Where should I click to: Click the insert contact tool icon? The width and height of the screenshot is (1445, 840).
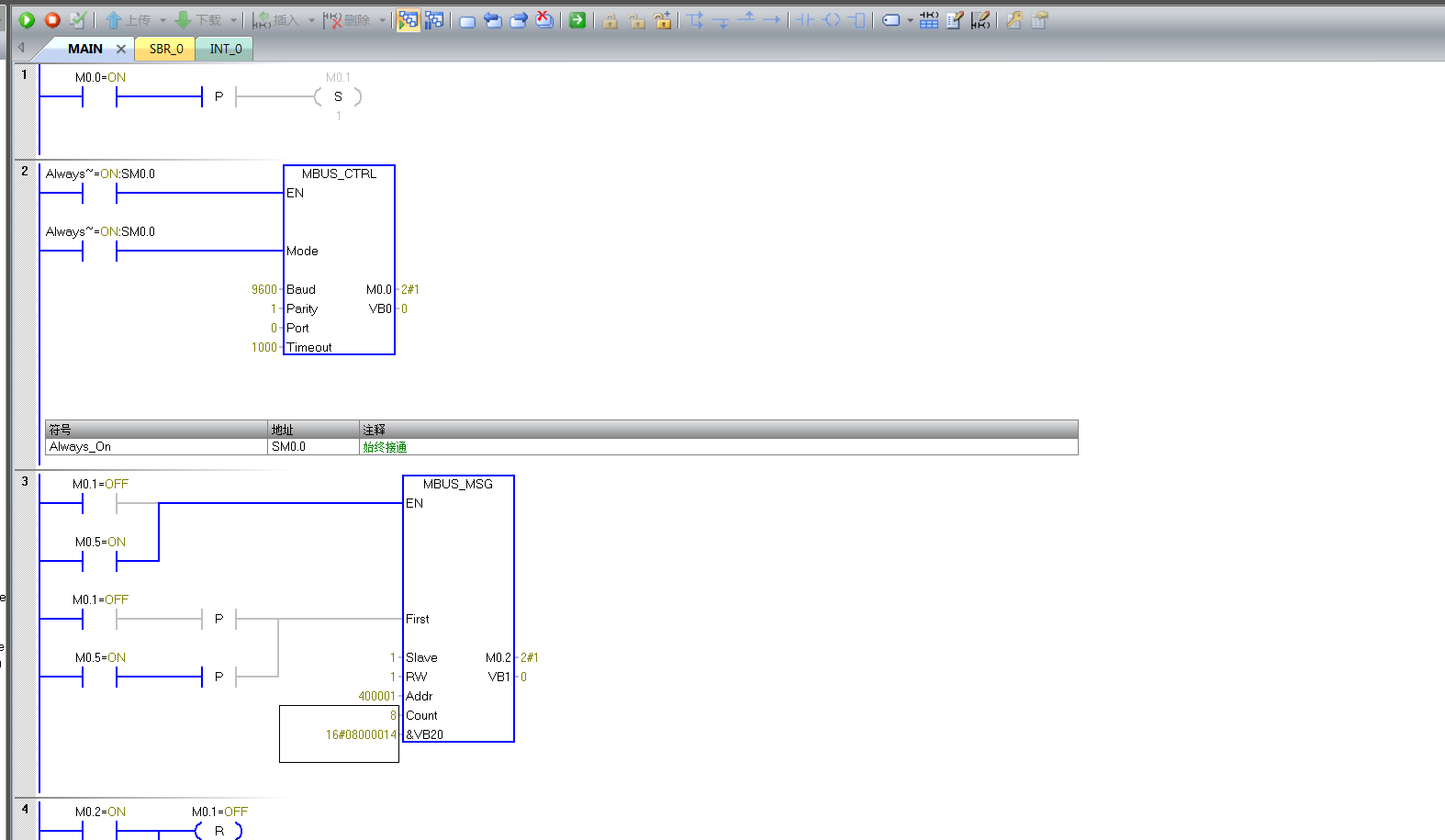[804, 19]
